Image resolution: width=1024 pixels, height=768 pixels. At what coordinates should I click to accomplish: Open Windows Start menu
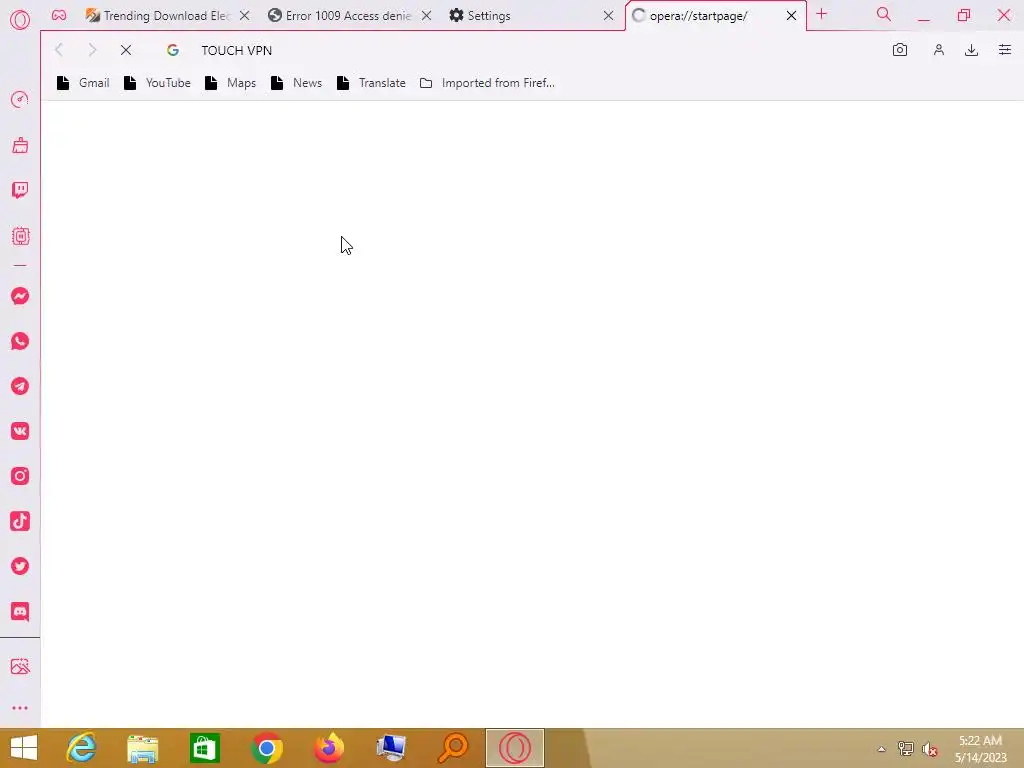pos(24,748)
